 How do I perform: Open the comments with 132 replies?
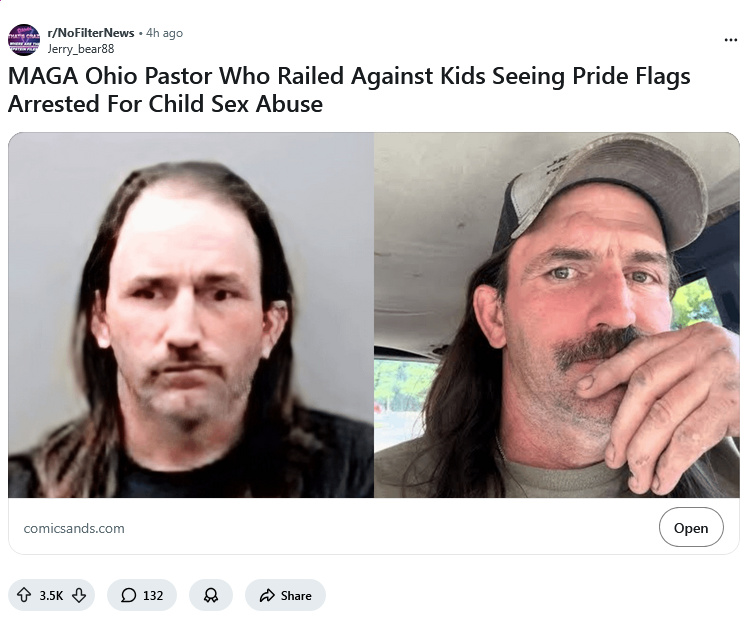(142, 595)
